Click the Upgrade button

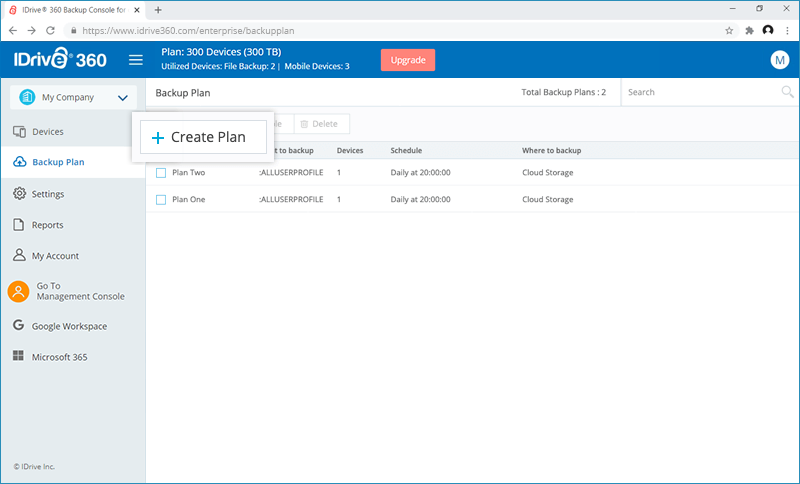coord(407,60)
